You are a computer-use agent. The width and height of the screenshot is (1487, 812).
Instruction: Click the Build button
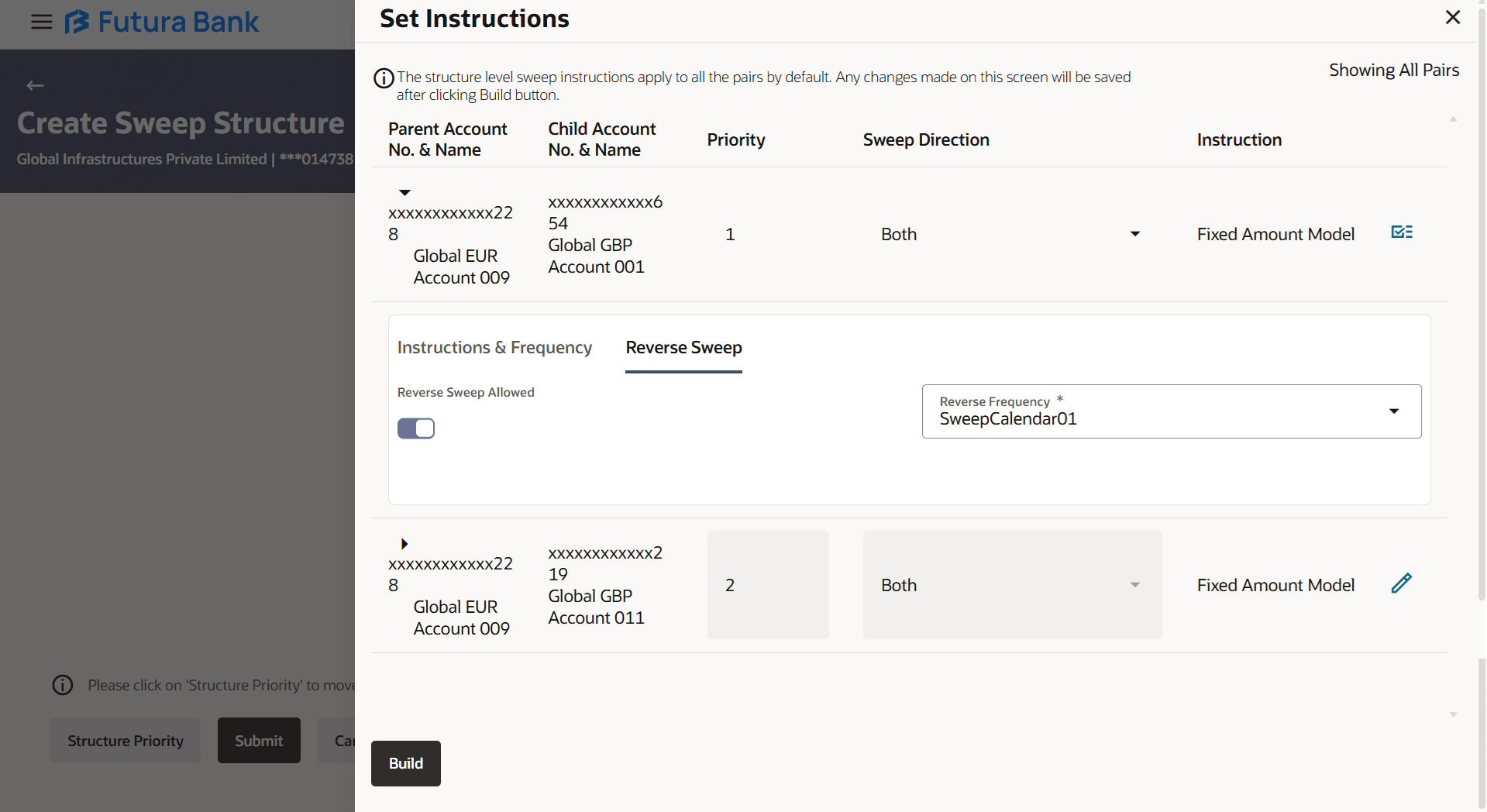405,763
